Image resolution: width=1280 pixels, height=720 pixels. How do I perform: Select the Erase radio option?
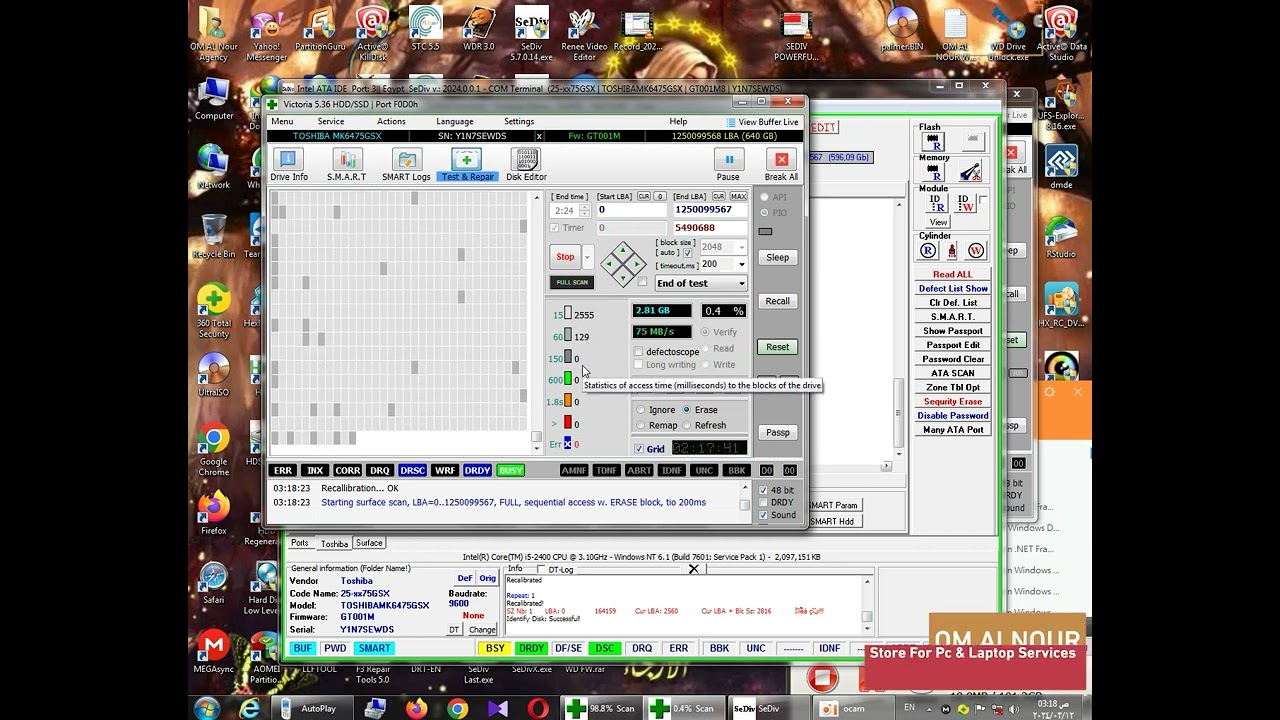pyautogui.click(x=686, y=410)
